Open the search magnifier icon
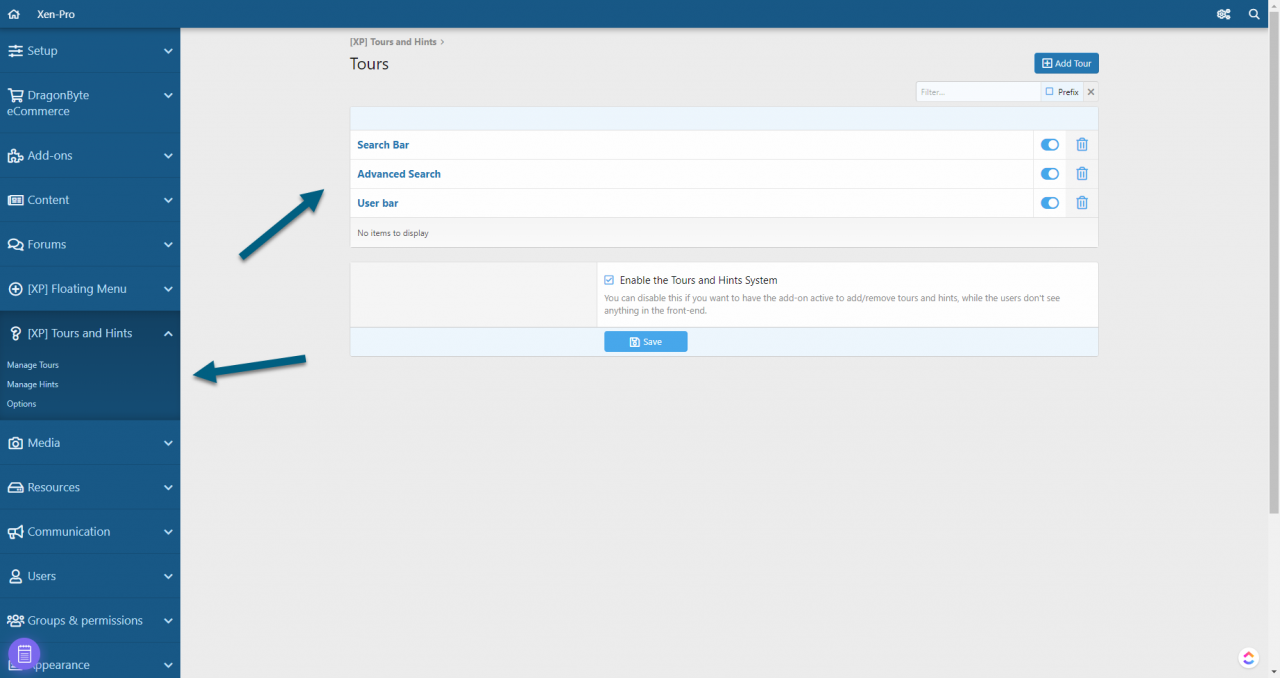1280x678 pixels. click(1254, 14)
